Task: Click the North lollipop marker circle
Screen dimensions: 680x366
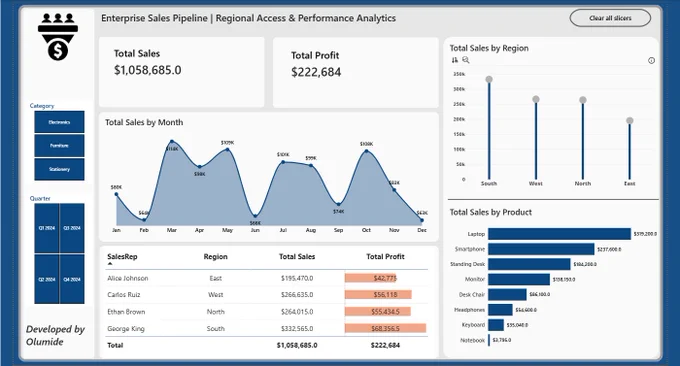Action: click(583, 100)
